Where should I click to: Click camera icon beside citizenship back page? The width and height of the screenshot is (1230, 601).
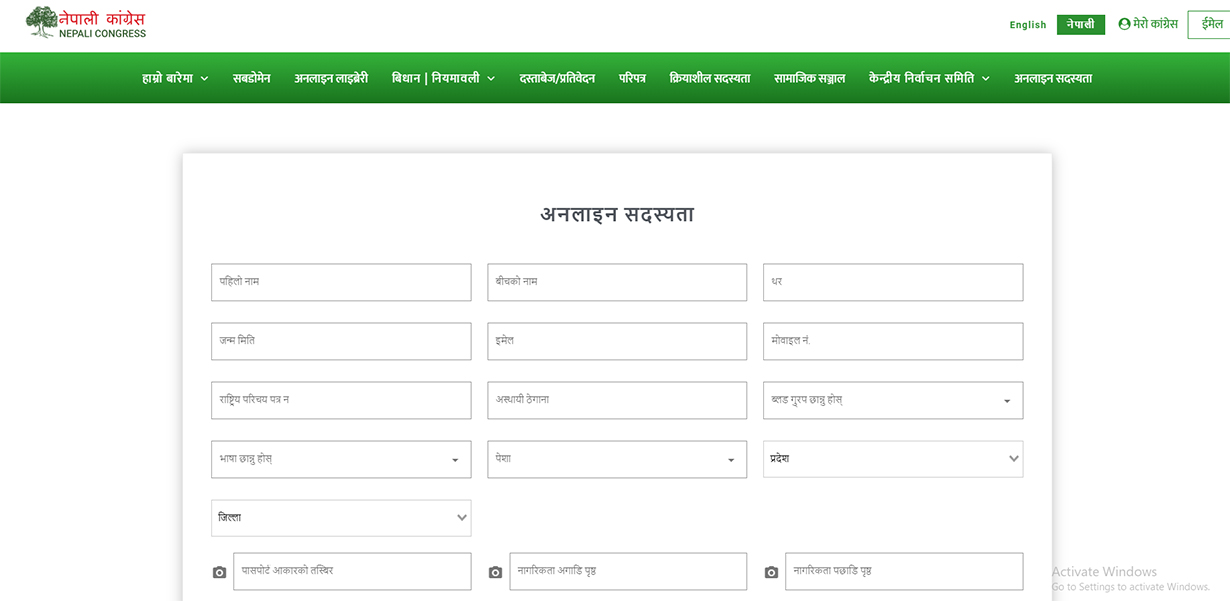771,572
